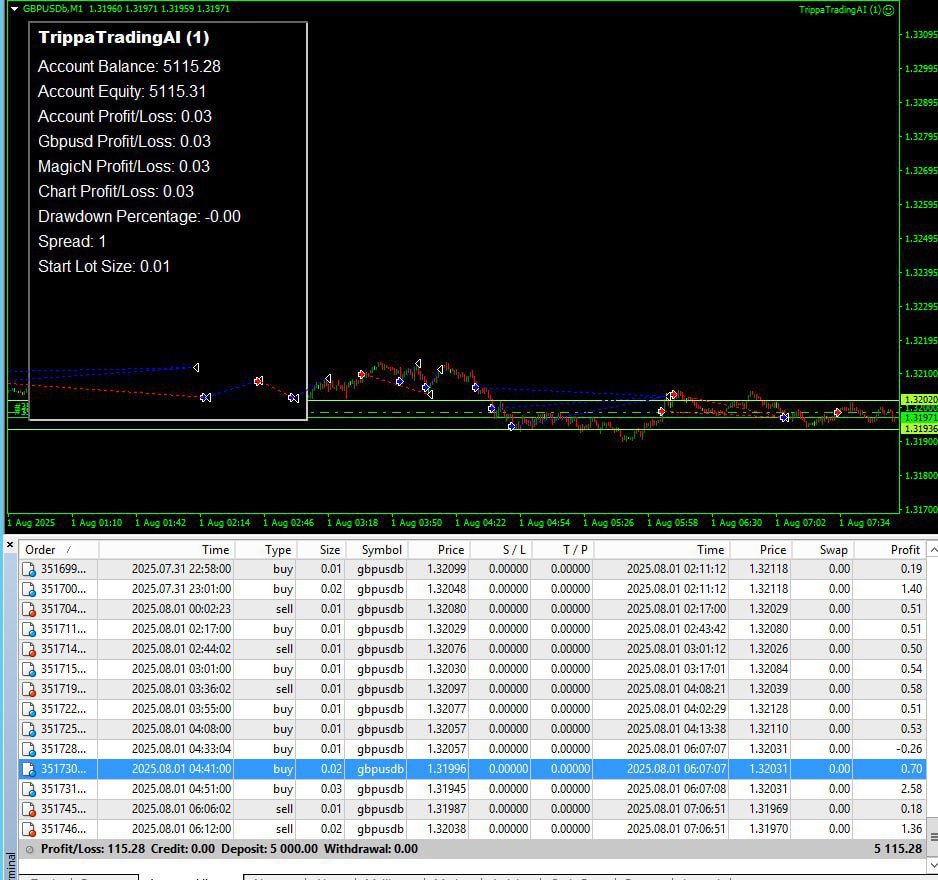The width and height of the screenshot is (938, 880).
Task: Click the history table scroll up arrow
Action: tap(933, 550)
